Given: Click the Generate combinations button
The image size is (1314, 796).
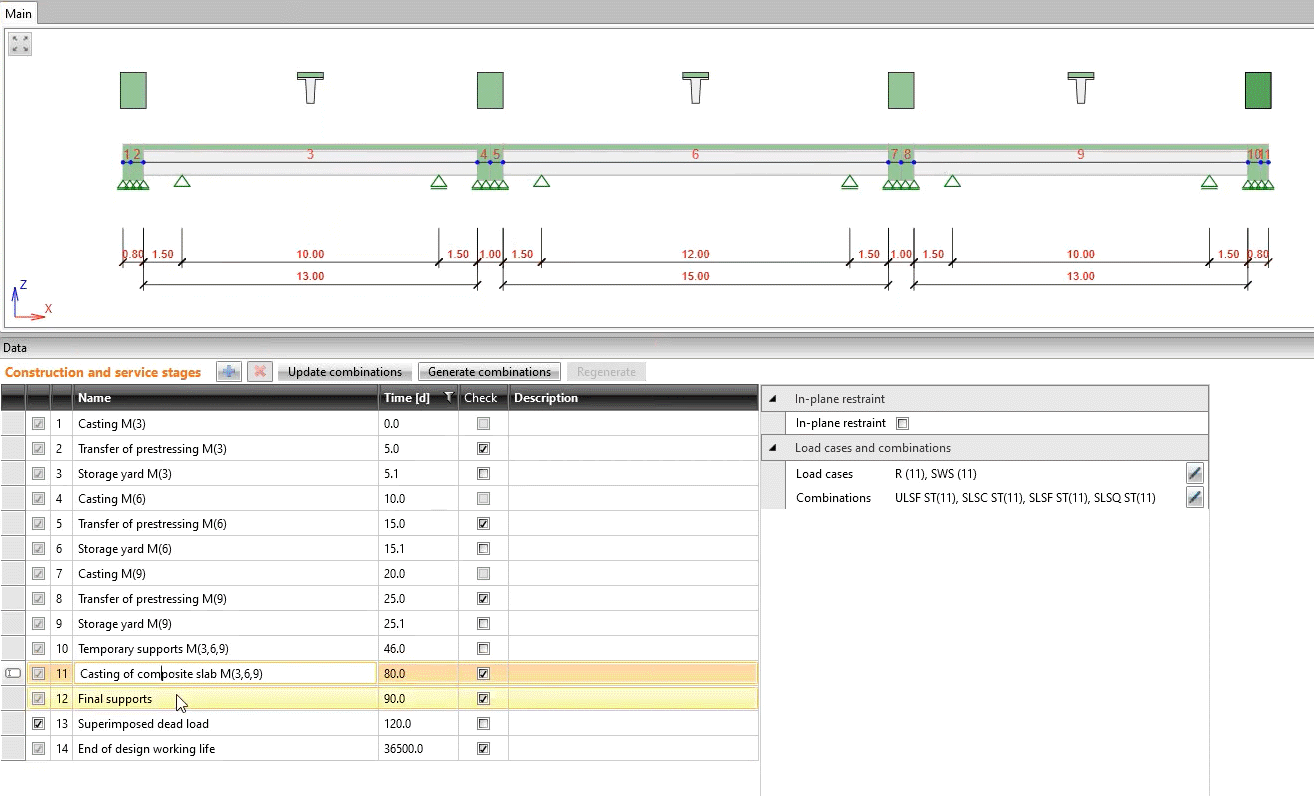Looking at the screenshot, I should coord(489,372).
